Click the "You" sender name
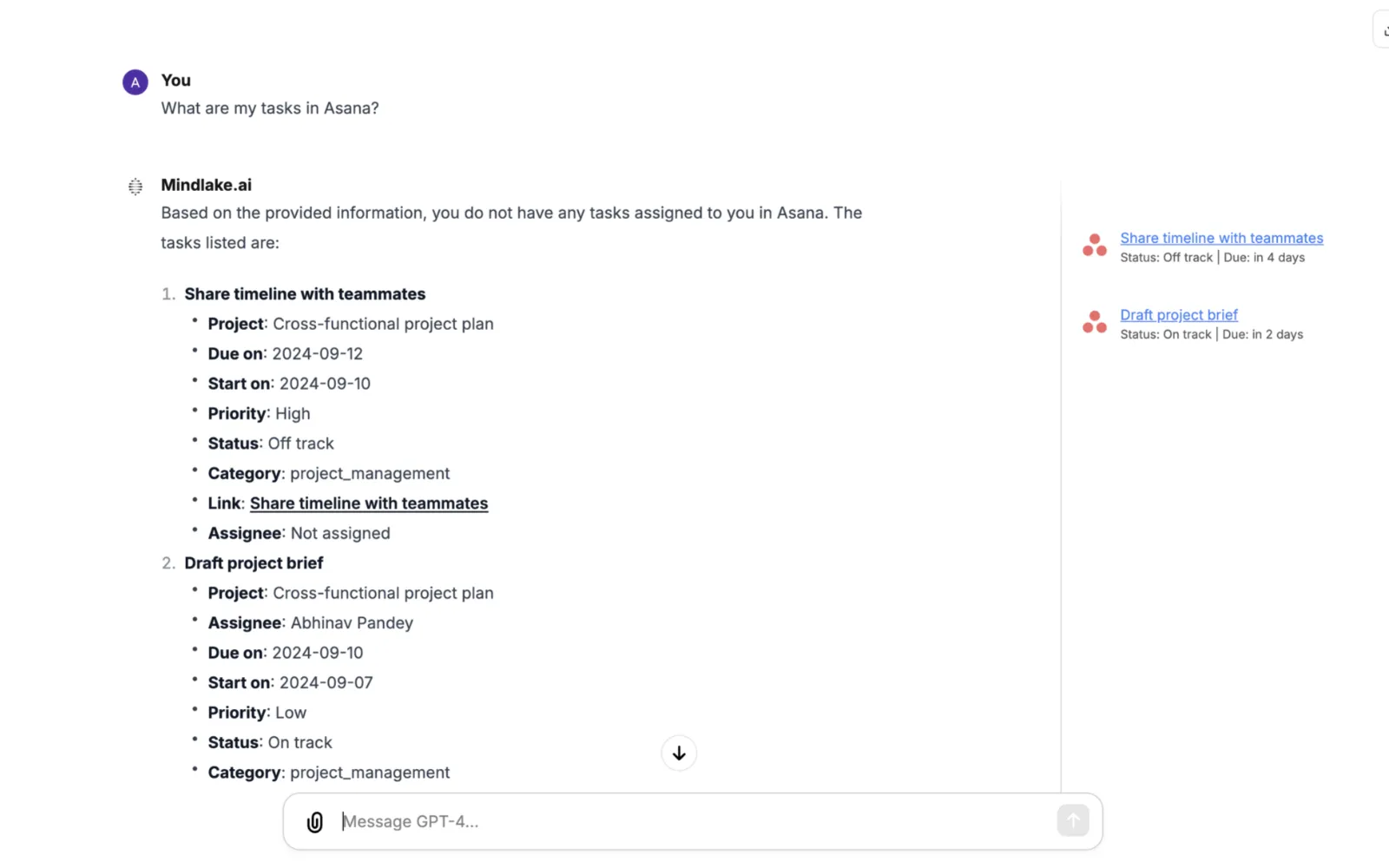 coord(176,80)
